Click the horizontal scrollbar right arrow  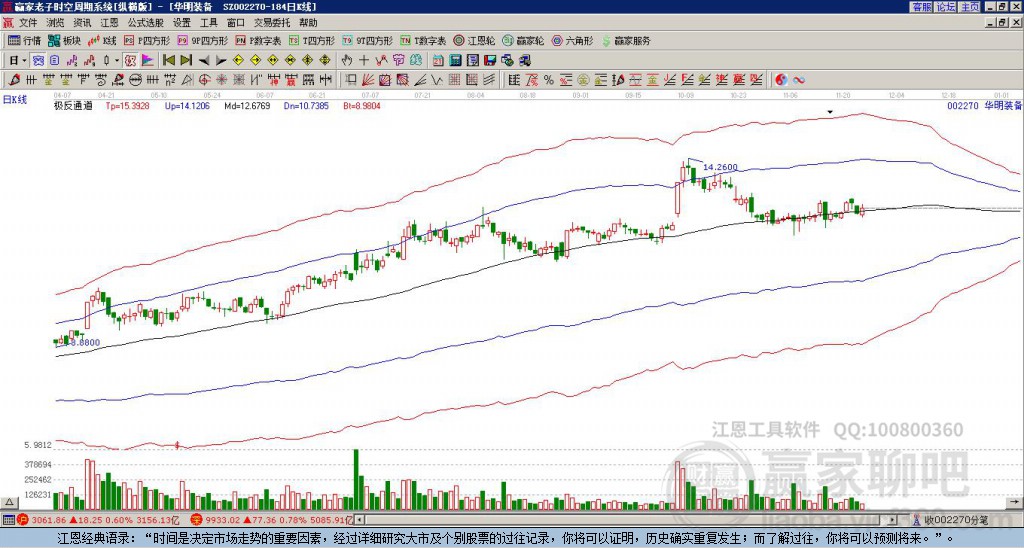click(x=893, y=520)
